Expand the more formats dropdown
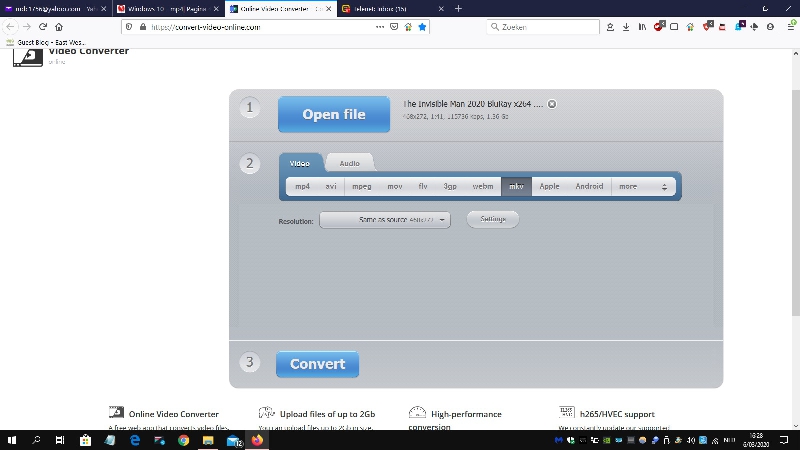Image resolution: width=800 pixels, height=450 pixels. [642, 186]
